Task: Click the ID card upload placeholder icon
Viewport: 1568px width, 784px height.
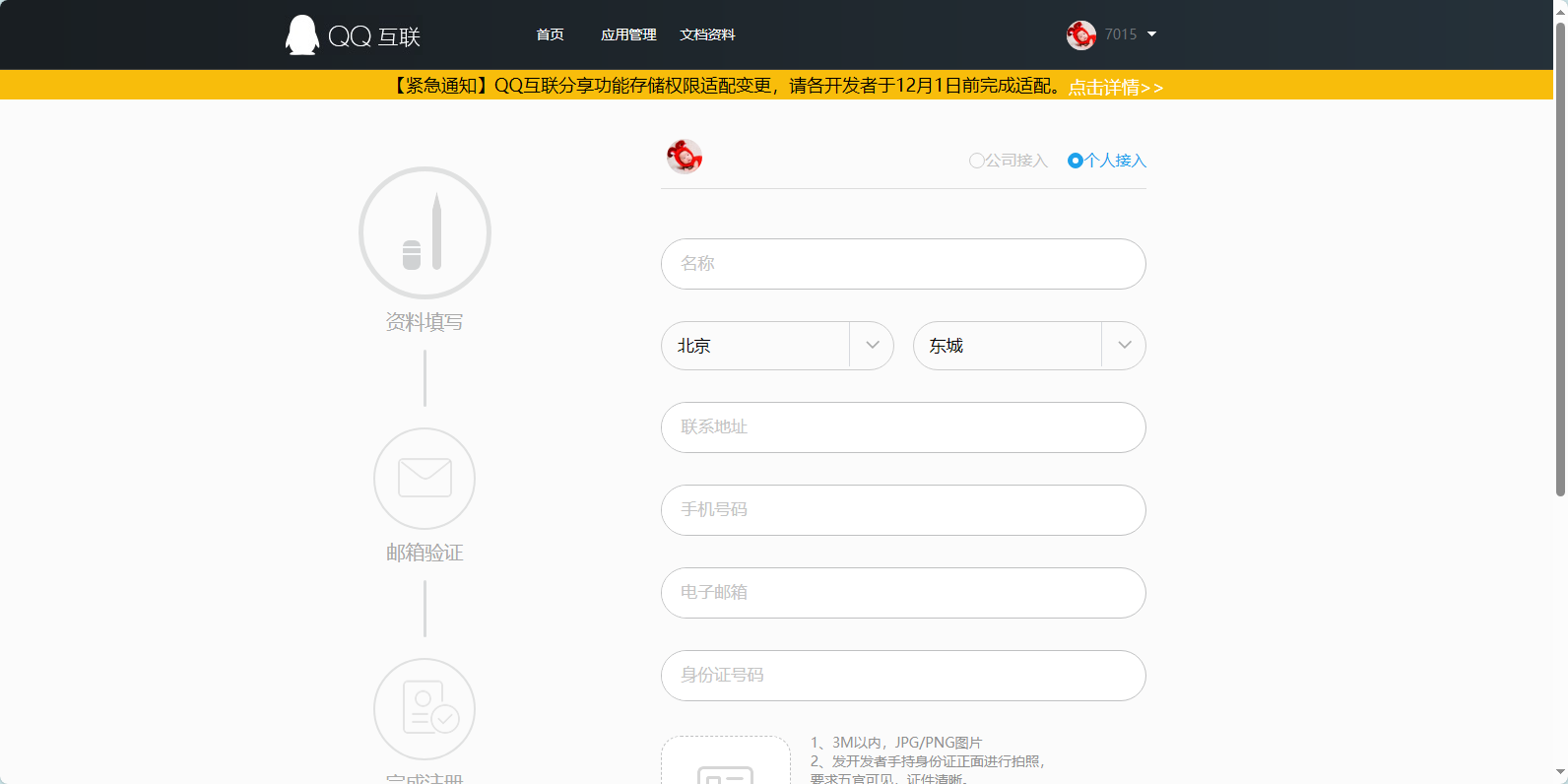Action: click(x=725, y=770)
